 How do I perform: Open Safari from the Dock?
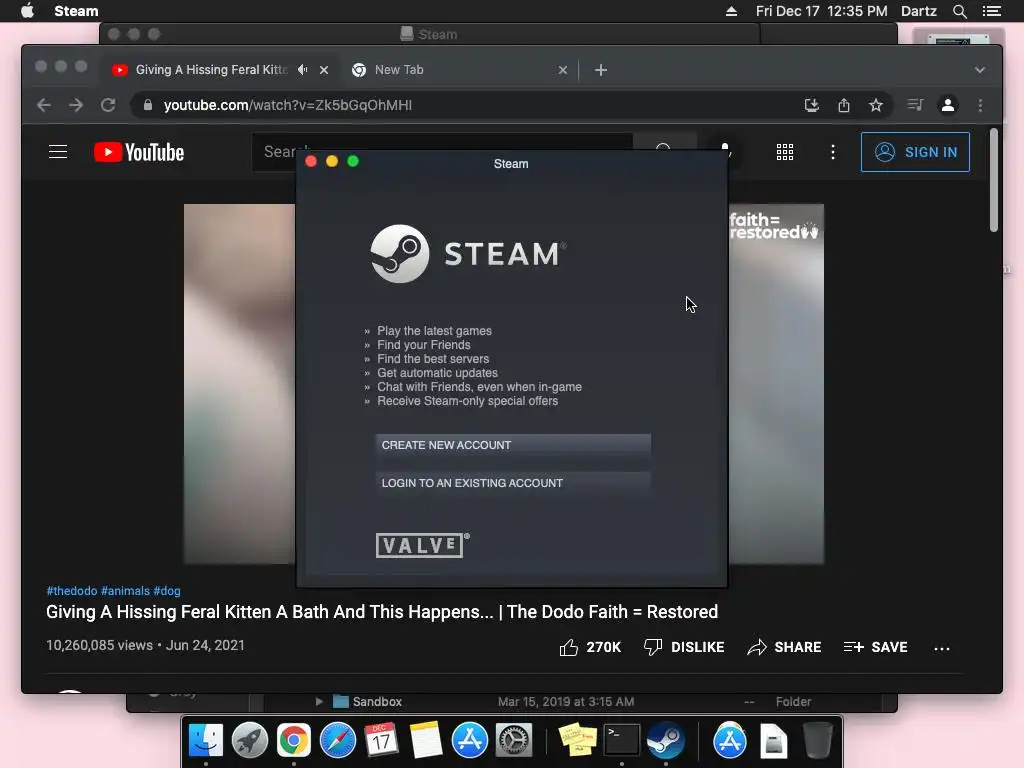(x=338, y=741)
